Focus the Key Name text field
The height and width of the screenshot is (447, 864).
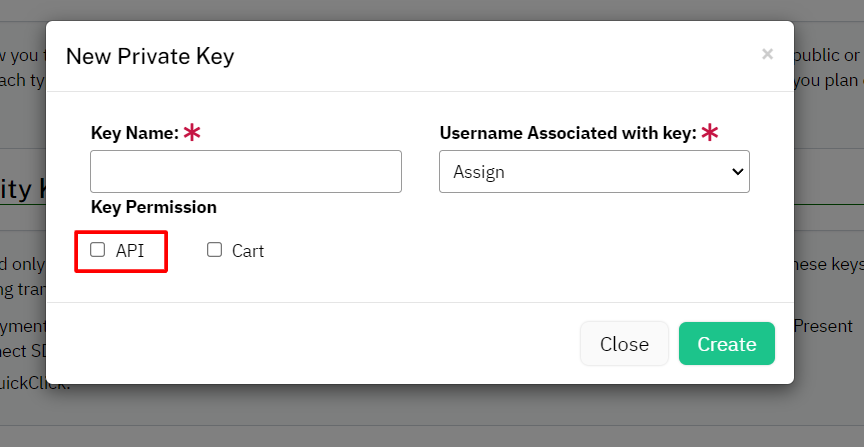[x=246, y=172]
